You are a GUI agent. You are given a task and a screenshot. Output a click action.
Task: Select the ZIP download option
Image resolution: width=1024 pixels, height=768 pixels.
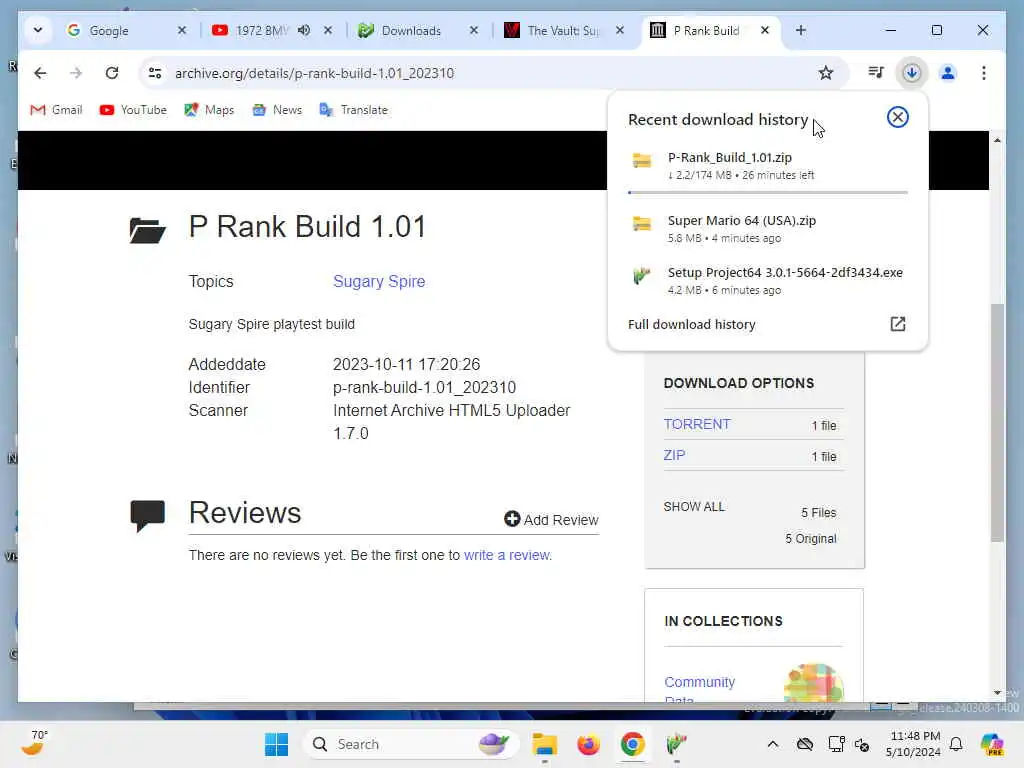pos(674,455)
